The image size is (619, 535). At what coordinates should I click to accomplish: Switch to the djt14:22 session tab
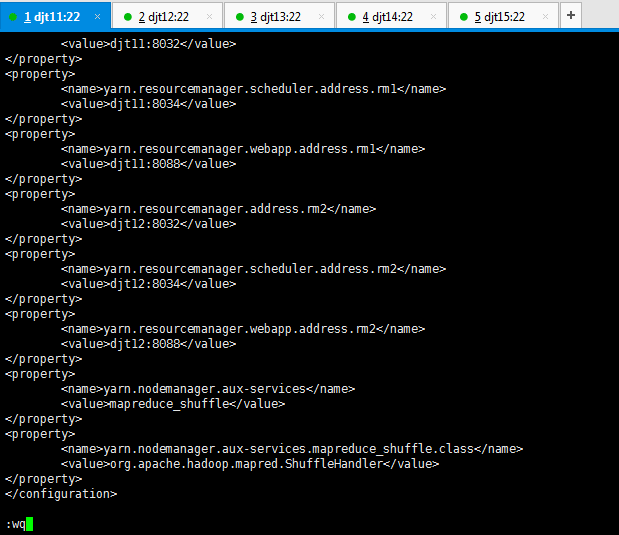tap(391, 16)
